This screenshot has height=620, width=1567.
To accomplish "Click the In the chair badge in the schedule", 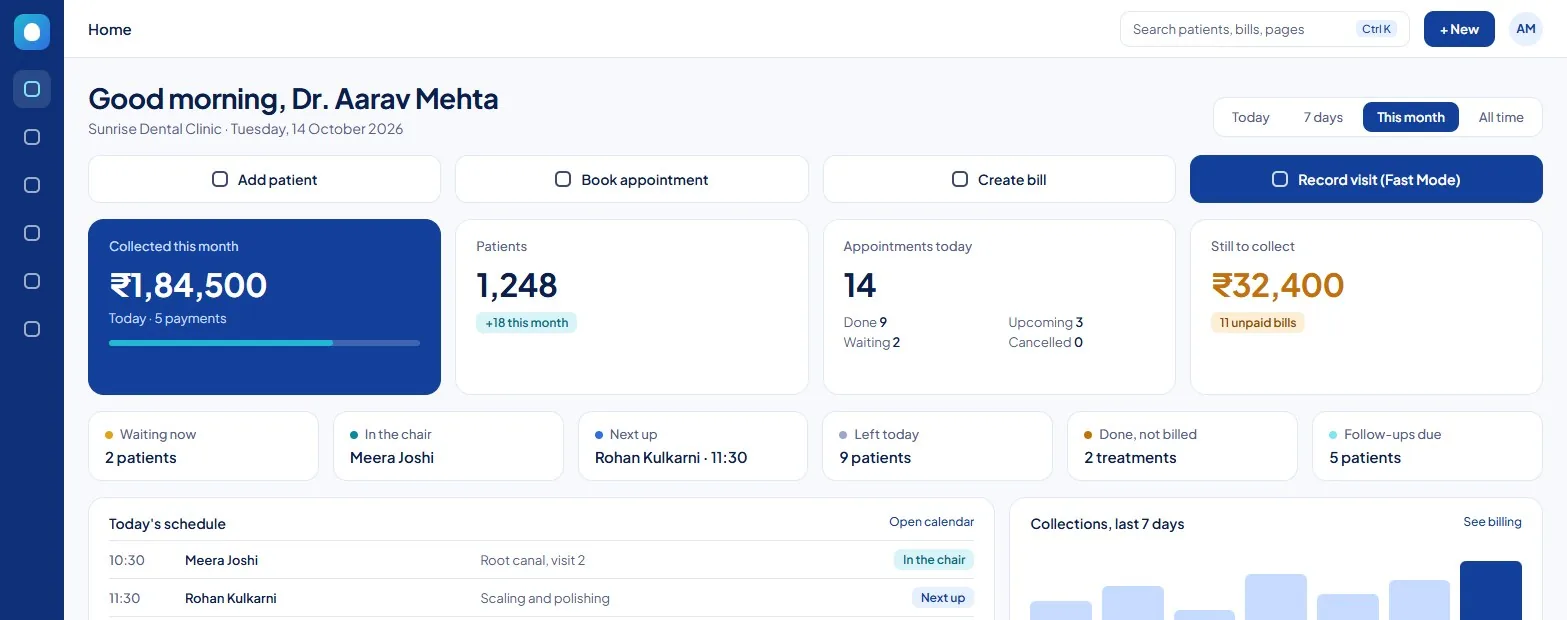I will pyautogui.click(x=934, y=560).
